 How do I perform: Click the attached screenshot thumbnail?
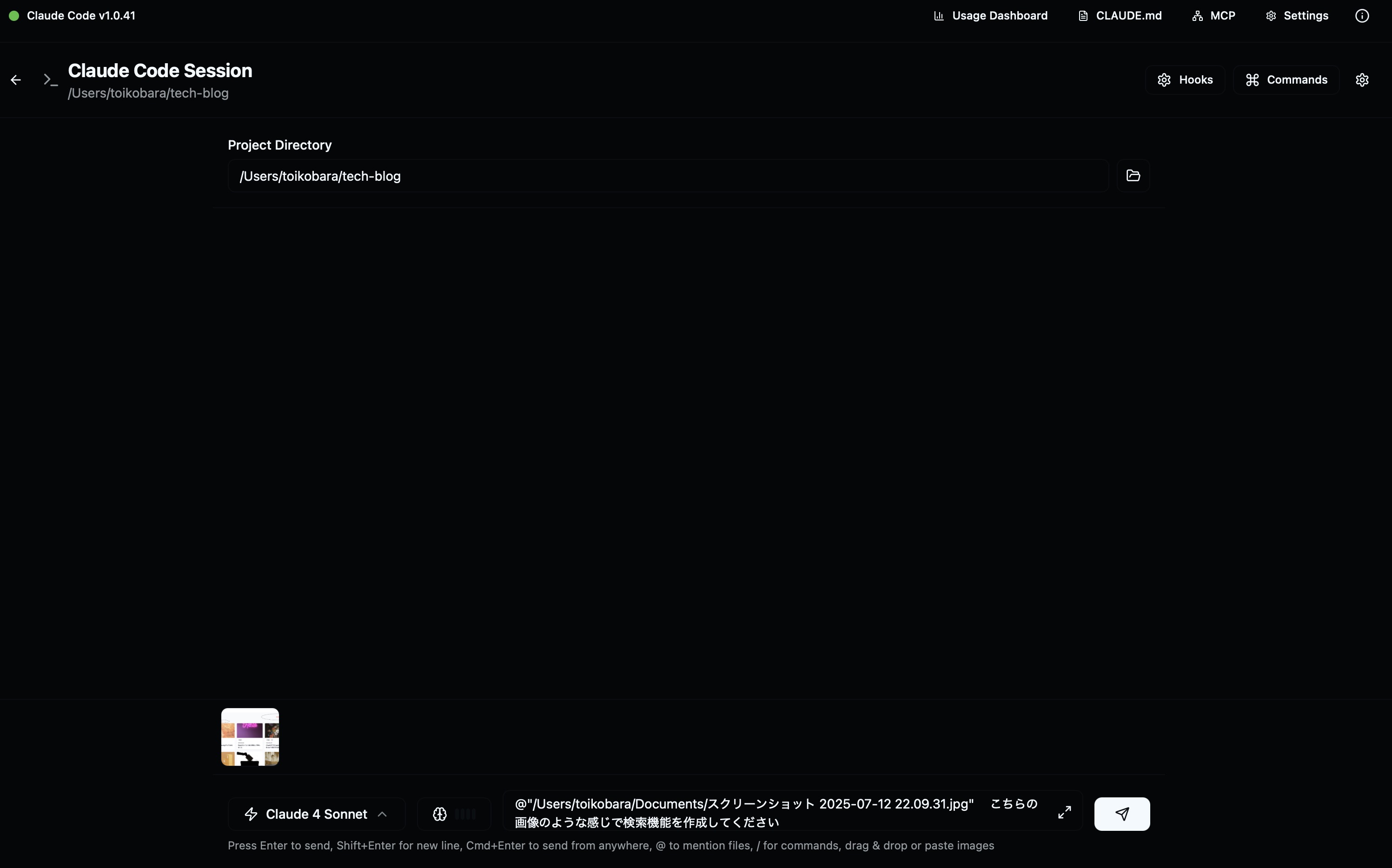250,736
